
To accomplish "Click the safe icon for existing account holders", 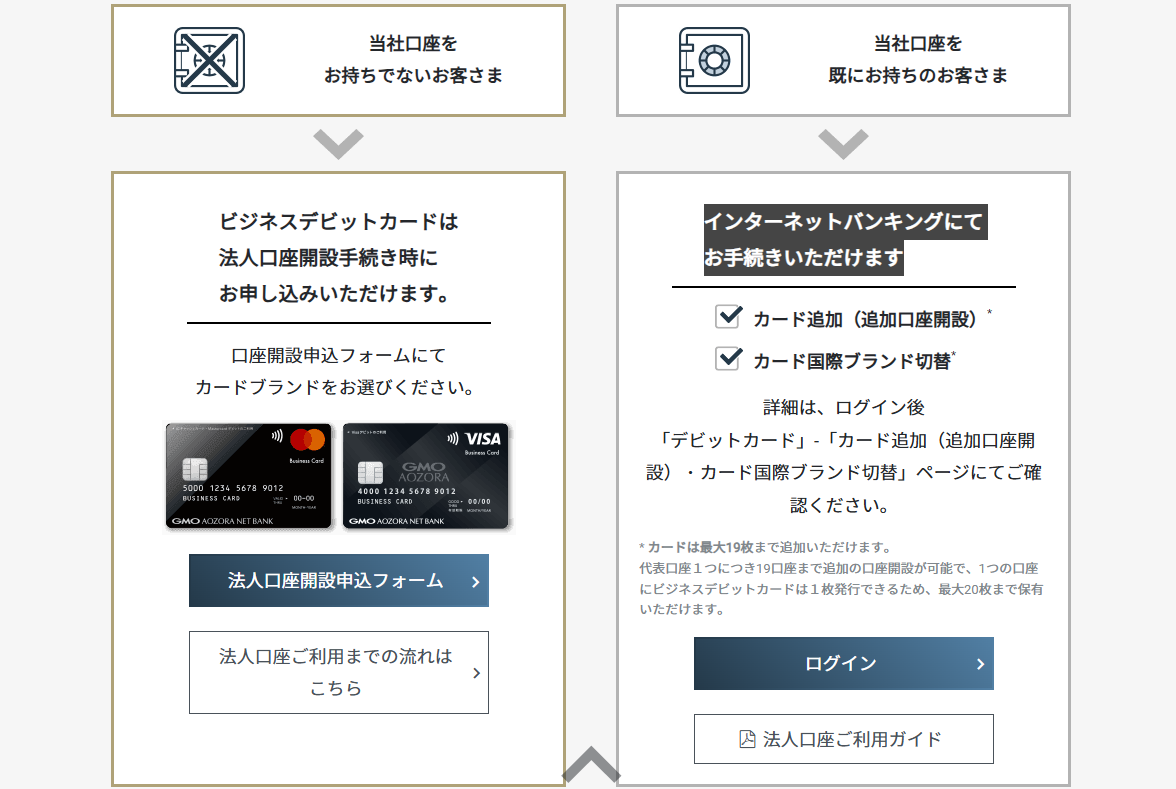I will [713, 60].
